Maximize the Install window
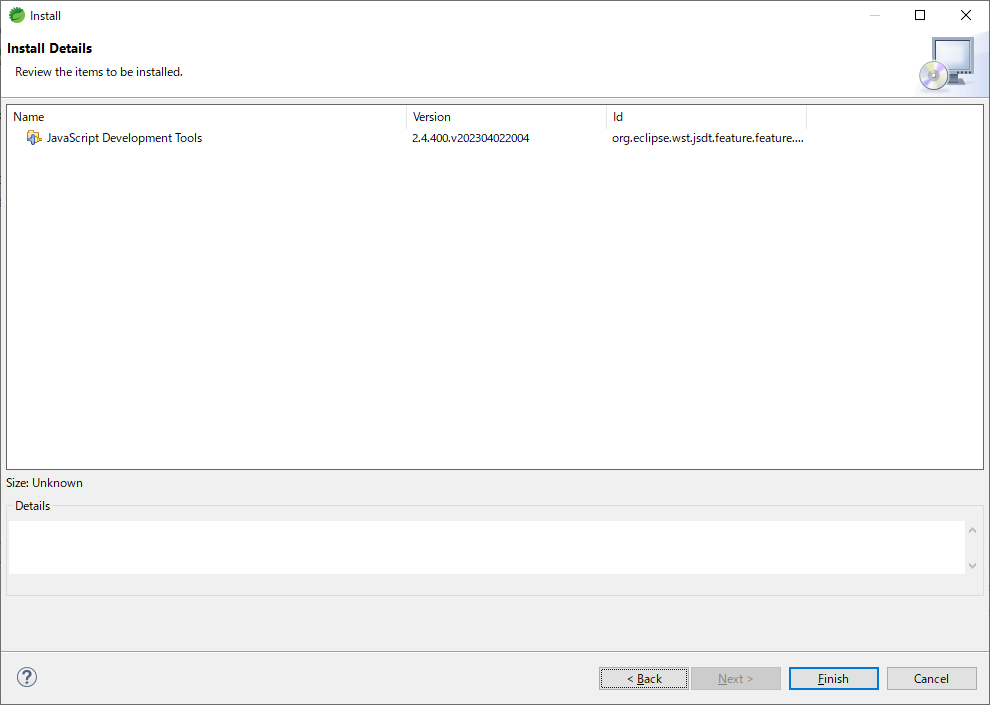Screen dimensions: 990x705 (x=920, y=15)
